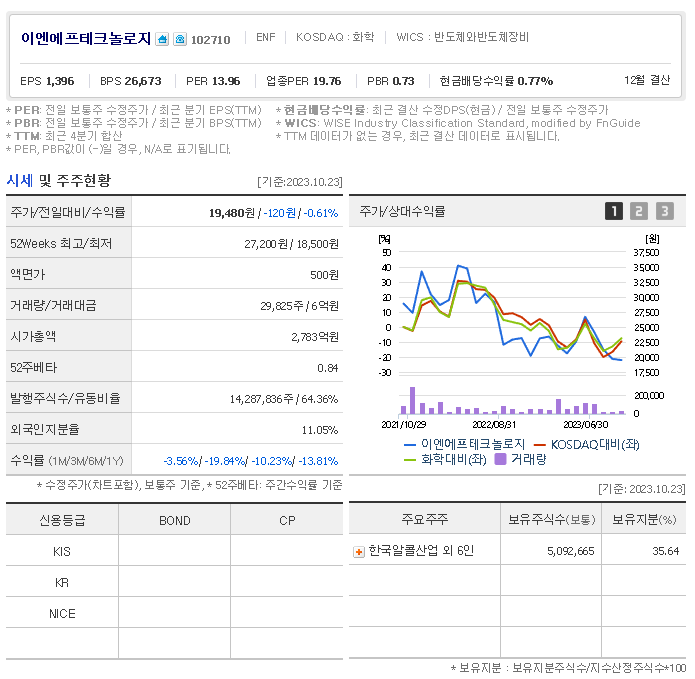Click the BPS 26,673 value
Image resolution: width=695 pixels, height=679 pixels.
pos(131,81)
